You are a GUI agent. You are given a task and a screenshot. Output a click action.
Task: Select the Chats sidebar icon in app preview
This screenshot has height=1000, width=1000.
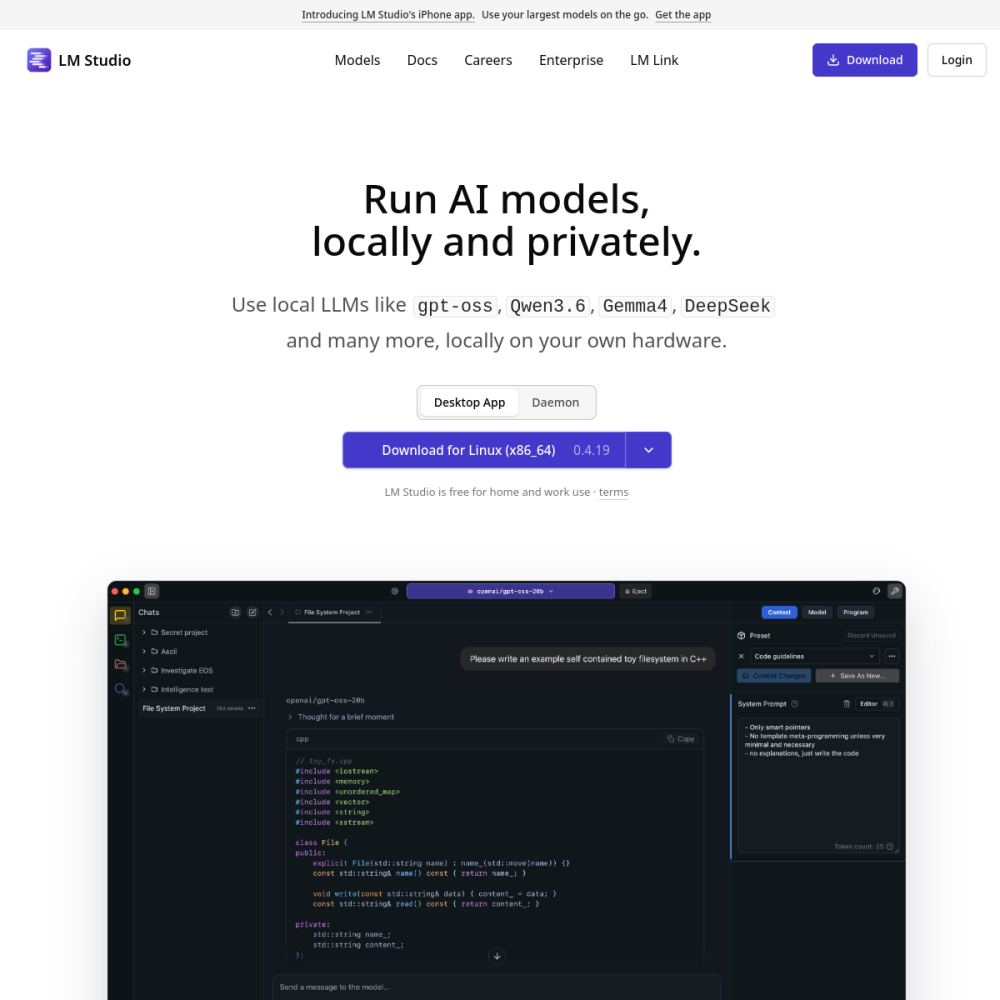click(x=120, y=615)
